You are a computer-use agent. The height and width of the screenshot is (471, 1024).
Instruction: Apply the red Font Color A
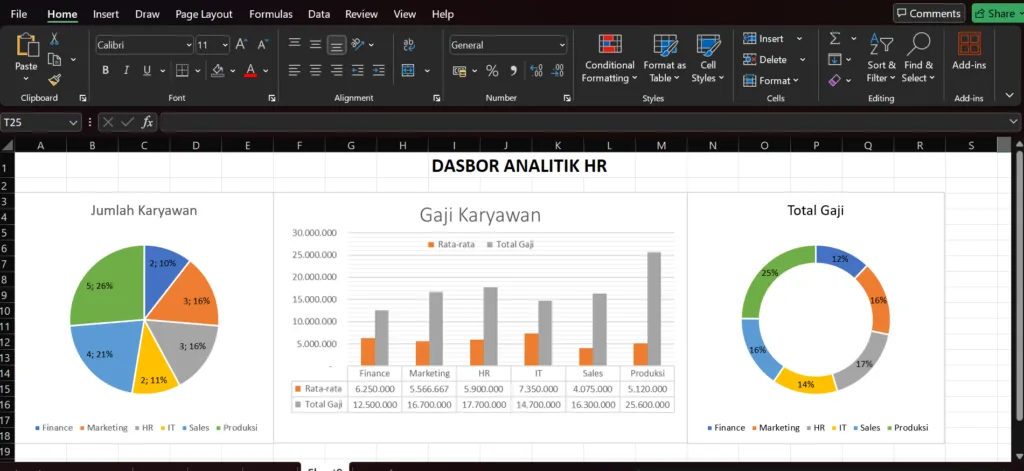250,71
